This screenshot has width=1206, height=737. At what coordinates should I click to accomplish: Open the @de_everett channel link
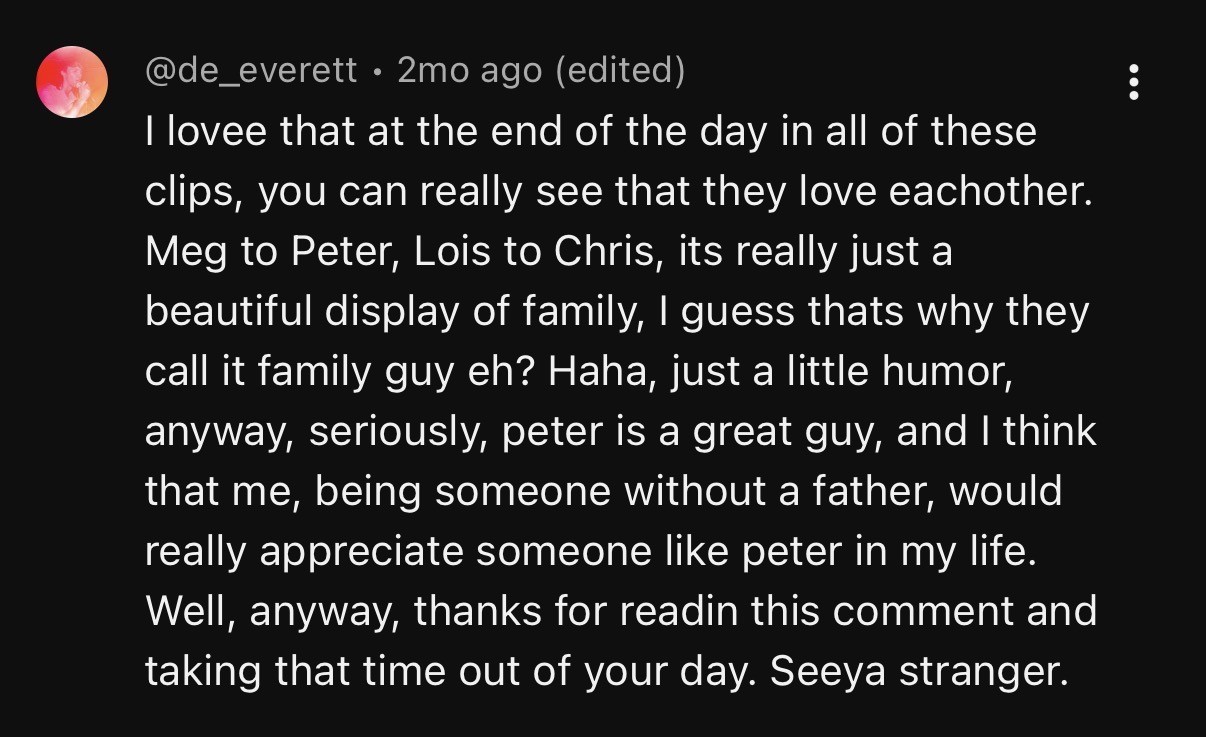(x=251, y=71)
